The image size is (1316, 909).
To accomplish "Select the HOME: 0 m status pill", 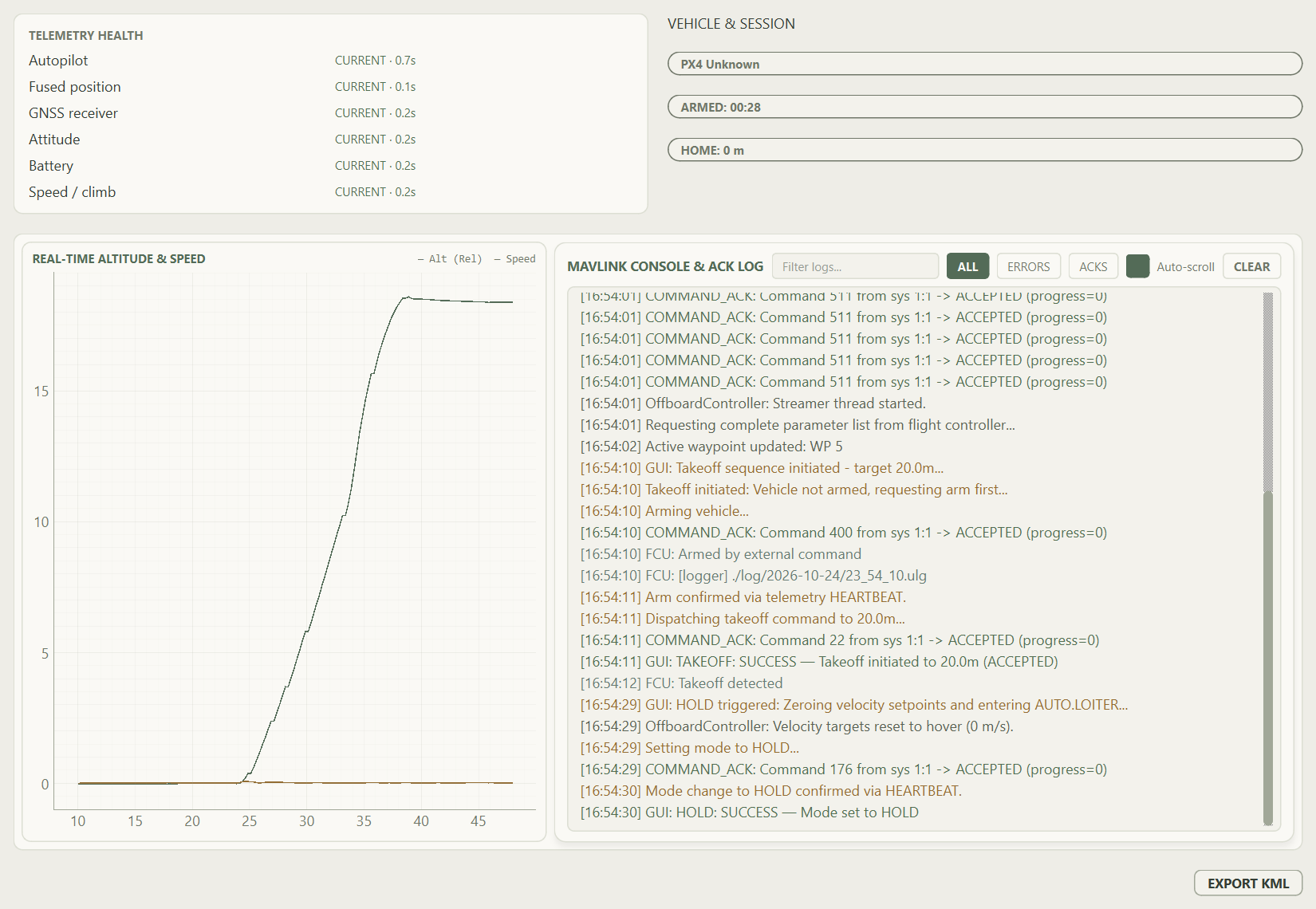I will click(985, 150).
